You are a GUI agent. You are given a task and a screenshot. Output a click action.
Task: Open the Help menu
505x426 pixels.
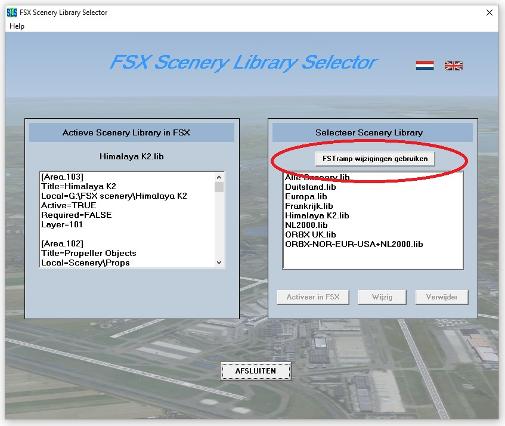point(17,26)
